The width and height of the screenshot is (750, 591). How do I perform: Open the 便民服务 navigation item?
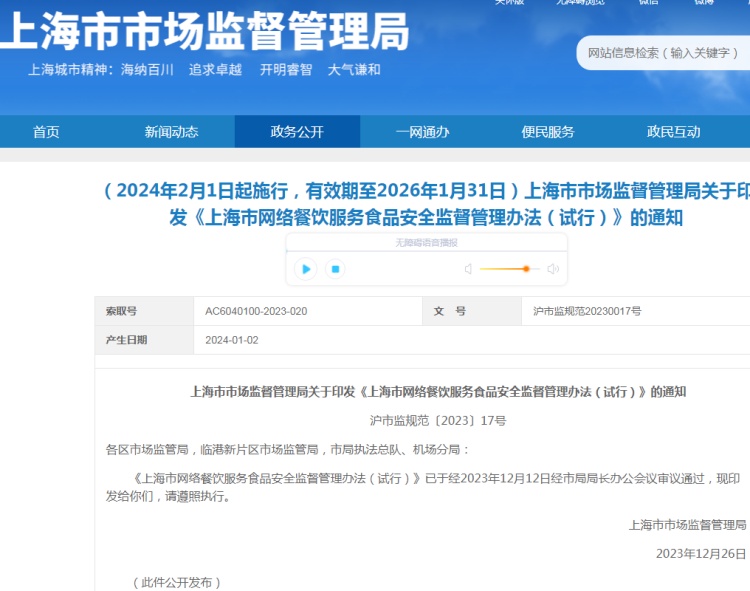point(548,132)
